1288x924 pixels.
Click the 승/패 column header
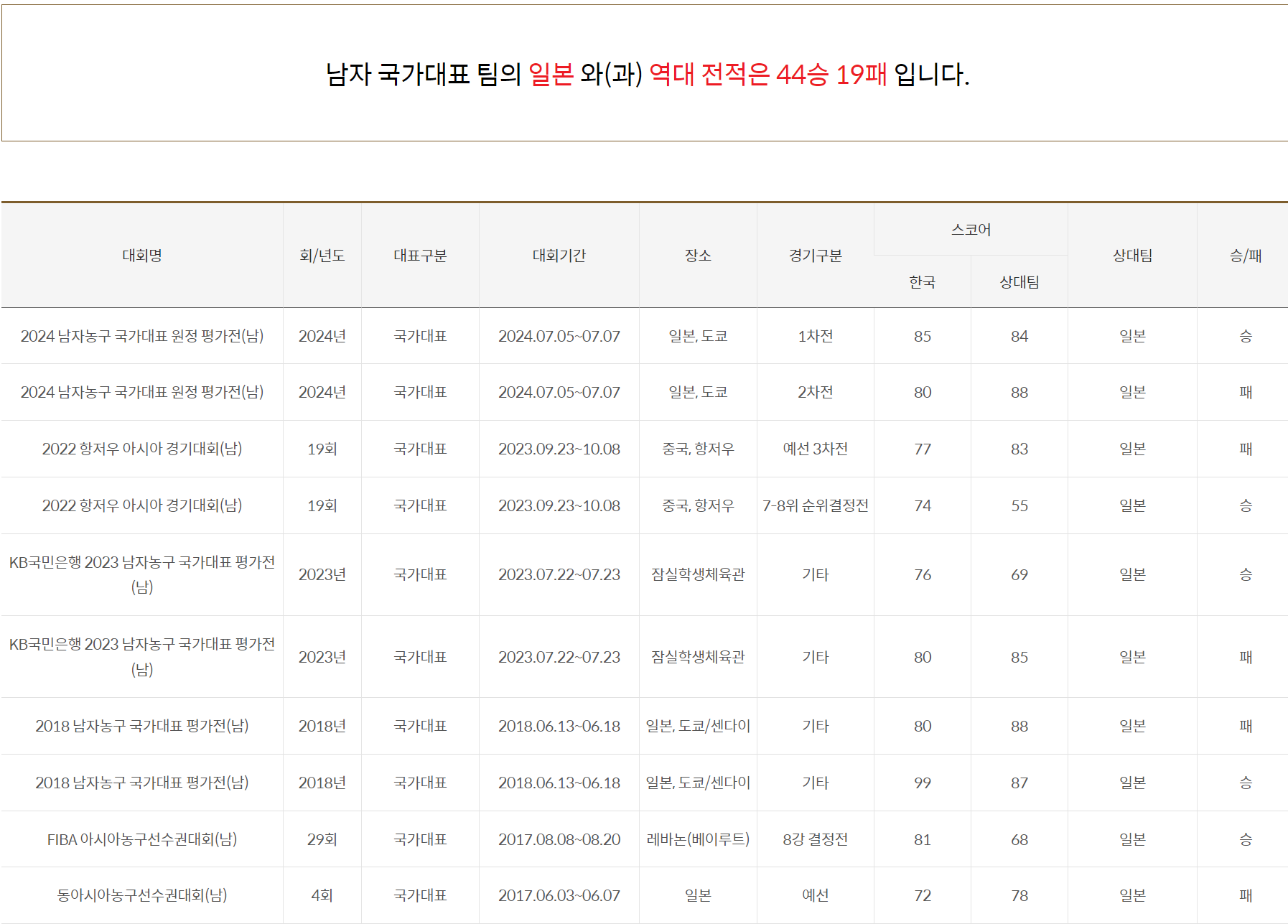1245,256
